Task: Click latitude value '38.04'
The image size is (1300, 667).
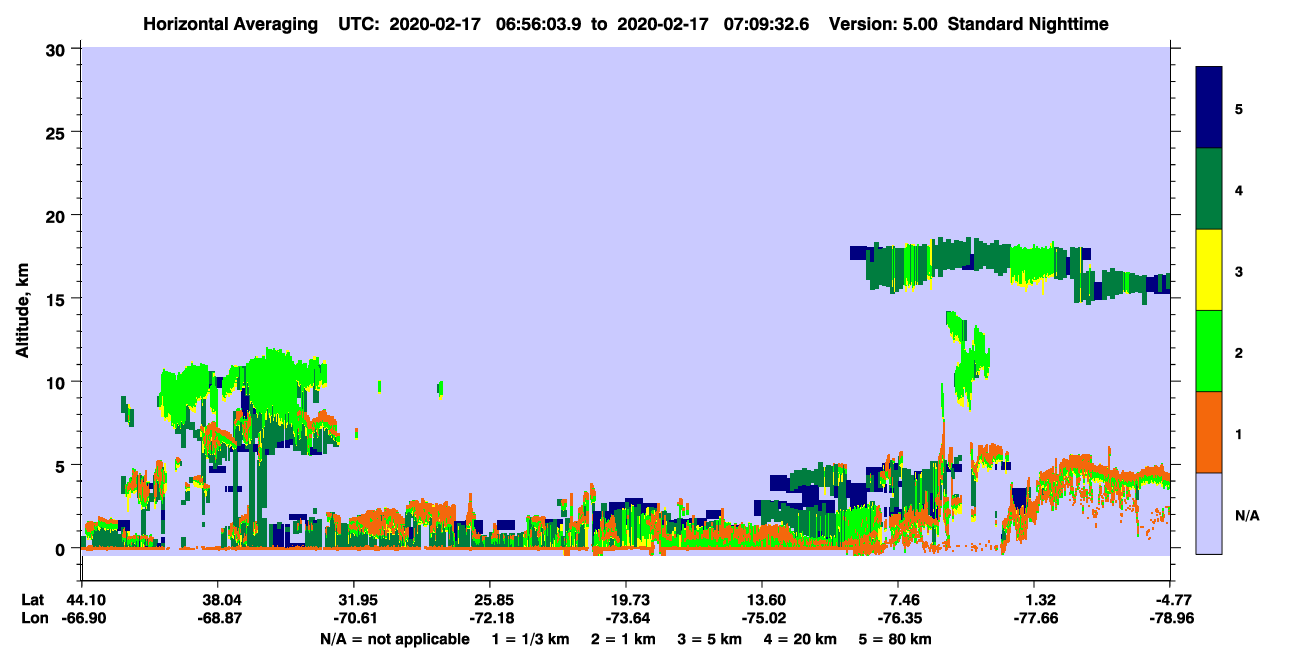Action: (x=218, y=600)
